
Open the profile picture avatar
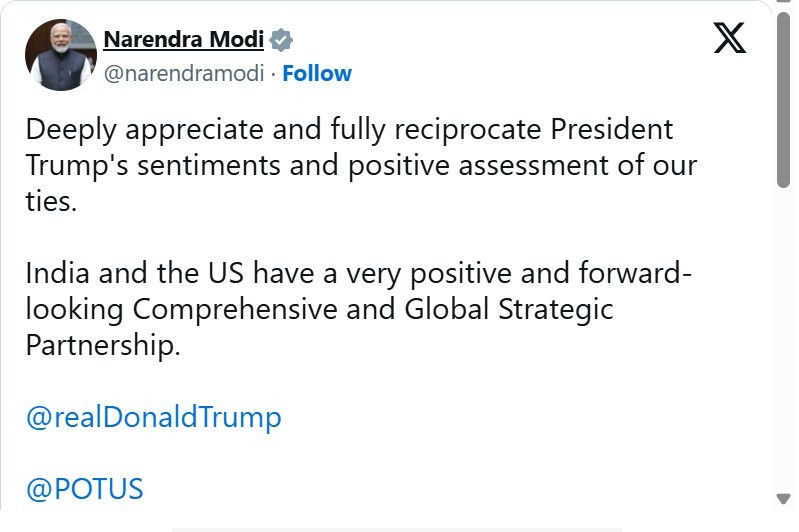point(61,56)
